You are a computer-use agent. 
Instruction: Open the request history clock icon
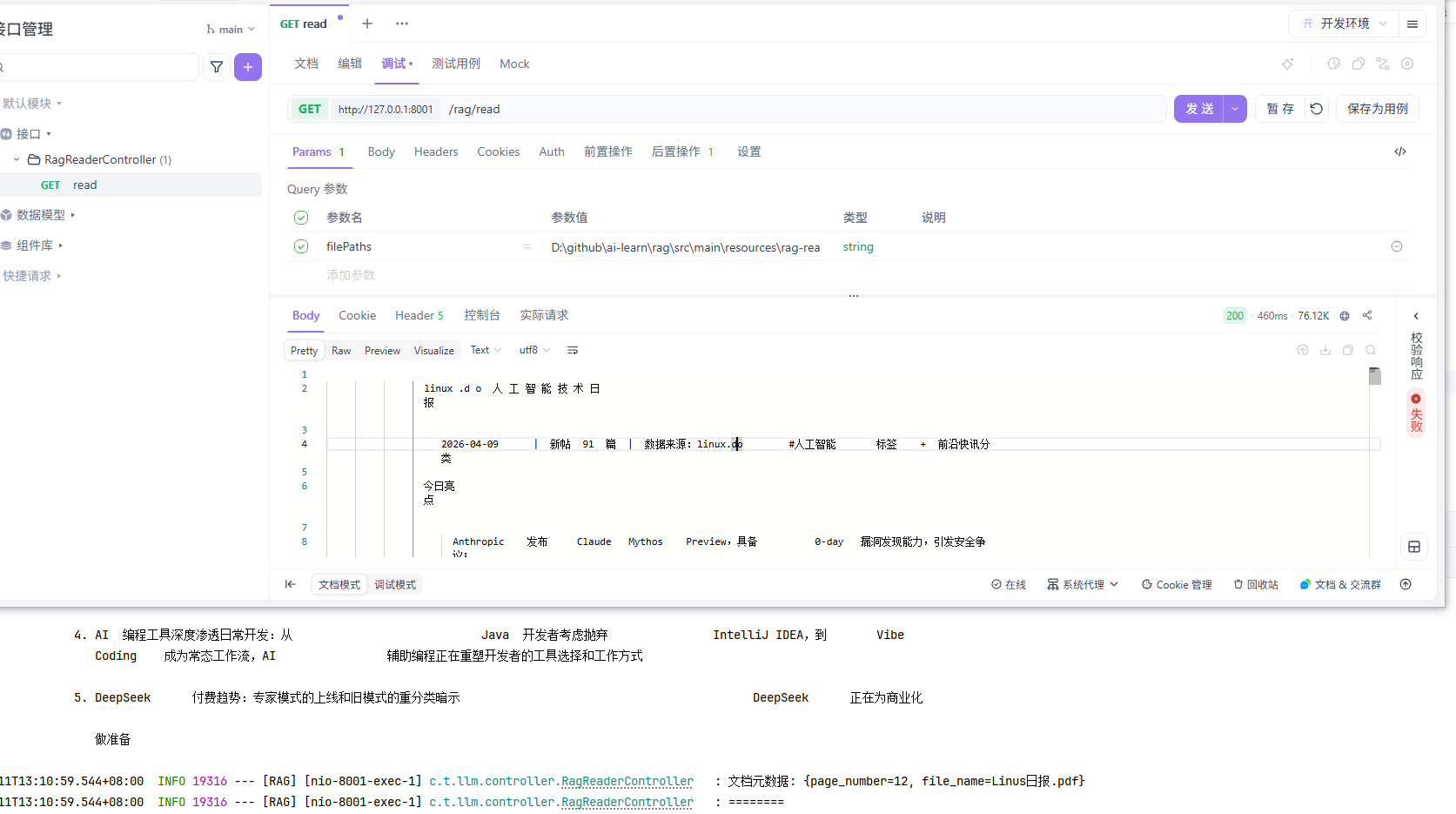pos(1332,64)
